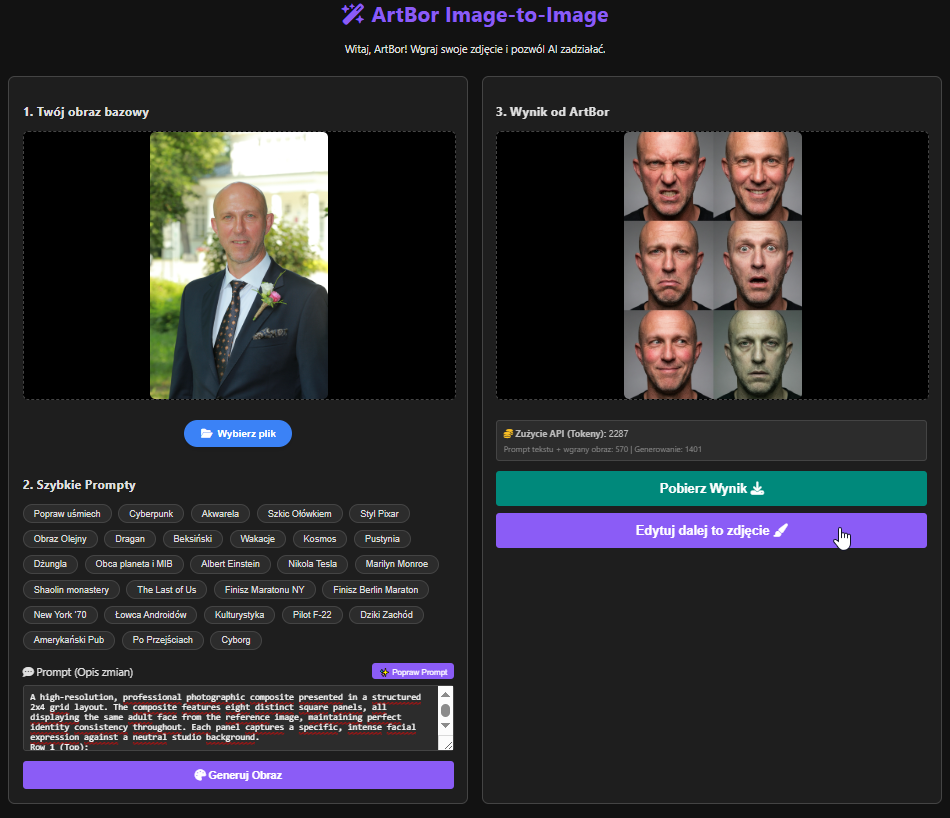The width and height of the screenshot is (950, 818).
Task: Click the generated facial expressions grid image
Action: [712, 266]
